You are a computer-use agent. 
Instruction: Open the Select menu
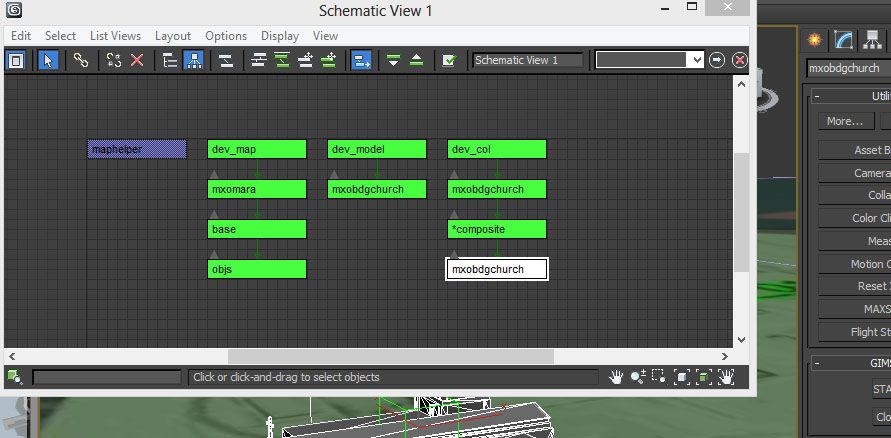click(60, 36)
